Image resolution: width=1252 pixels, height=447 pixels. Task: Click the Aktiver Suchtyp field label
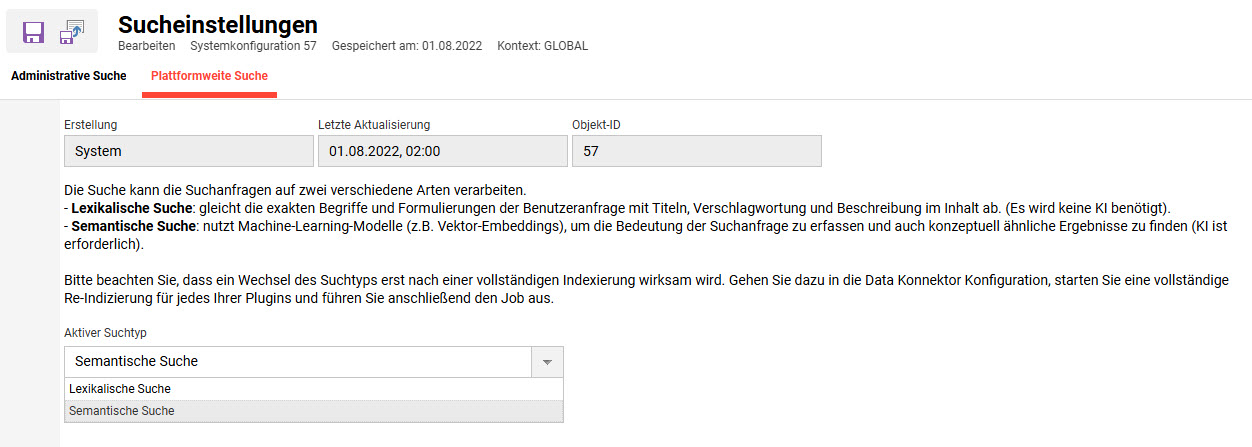[105, 332]
